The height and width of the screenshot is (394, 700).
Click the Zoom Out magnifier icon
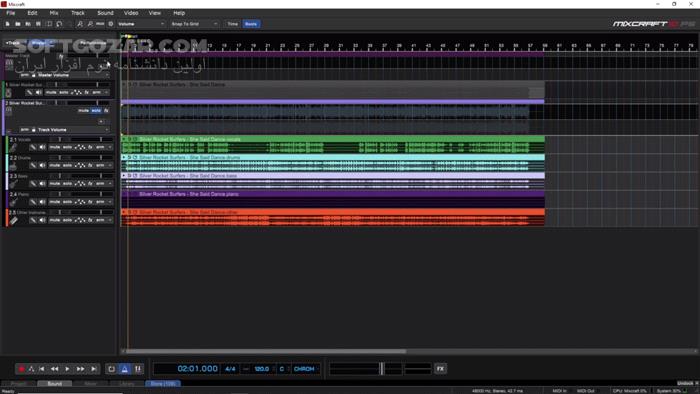(x=90, y=24)
